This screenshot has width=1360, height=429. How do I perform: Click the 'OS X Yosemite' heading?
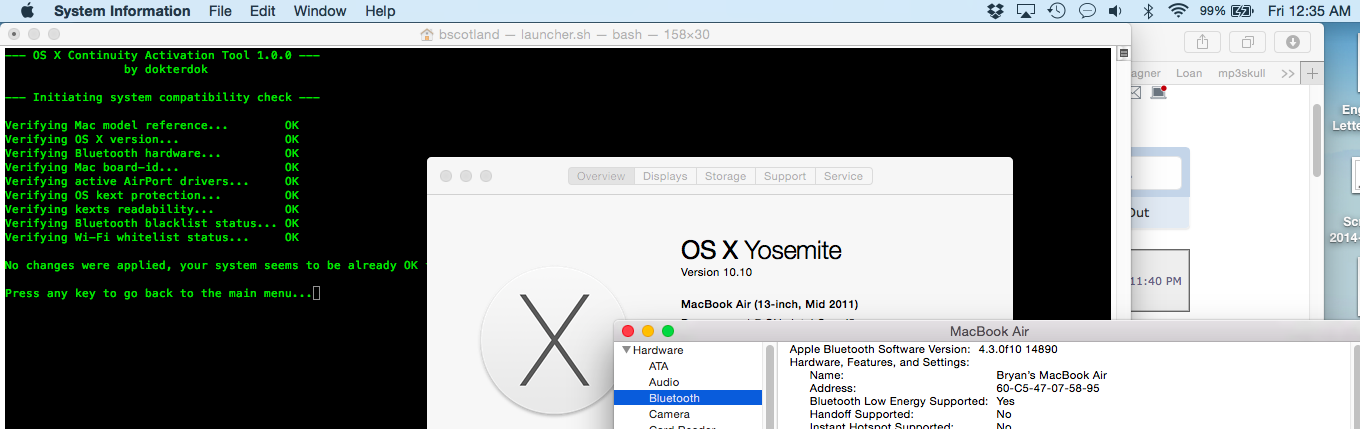click(x=761, y=250)
